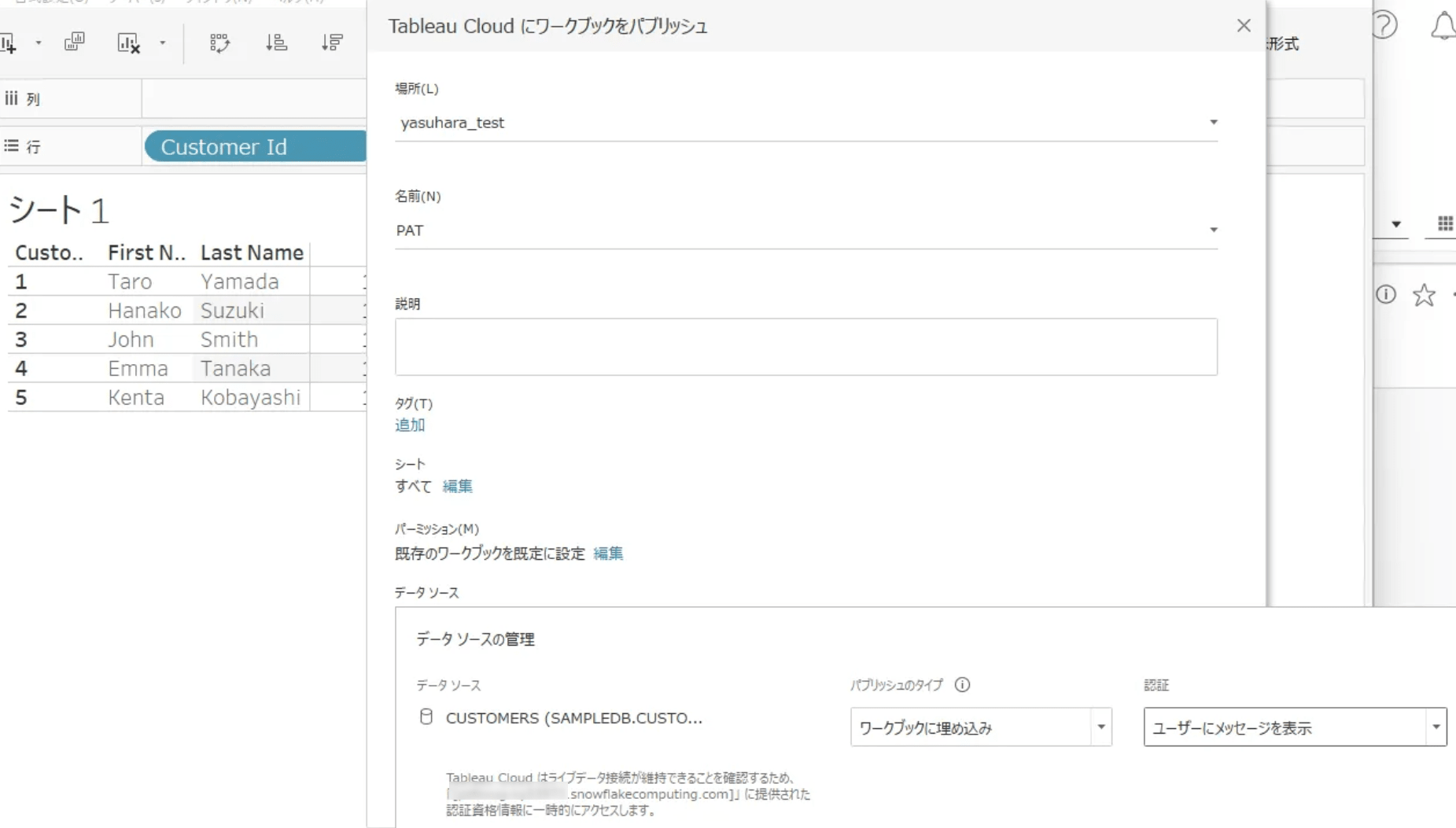Click the duplicate worksheet toolbar icon
Screen dimensions: 1456x828
[75, 42]
